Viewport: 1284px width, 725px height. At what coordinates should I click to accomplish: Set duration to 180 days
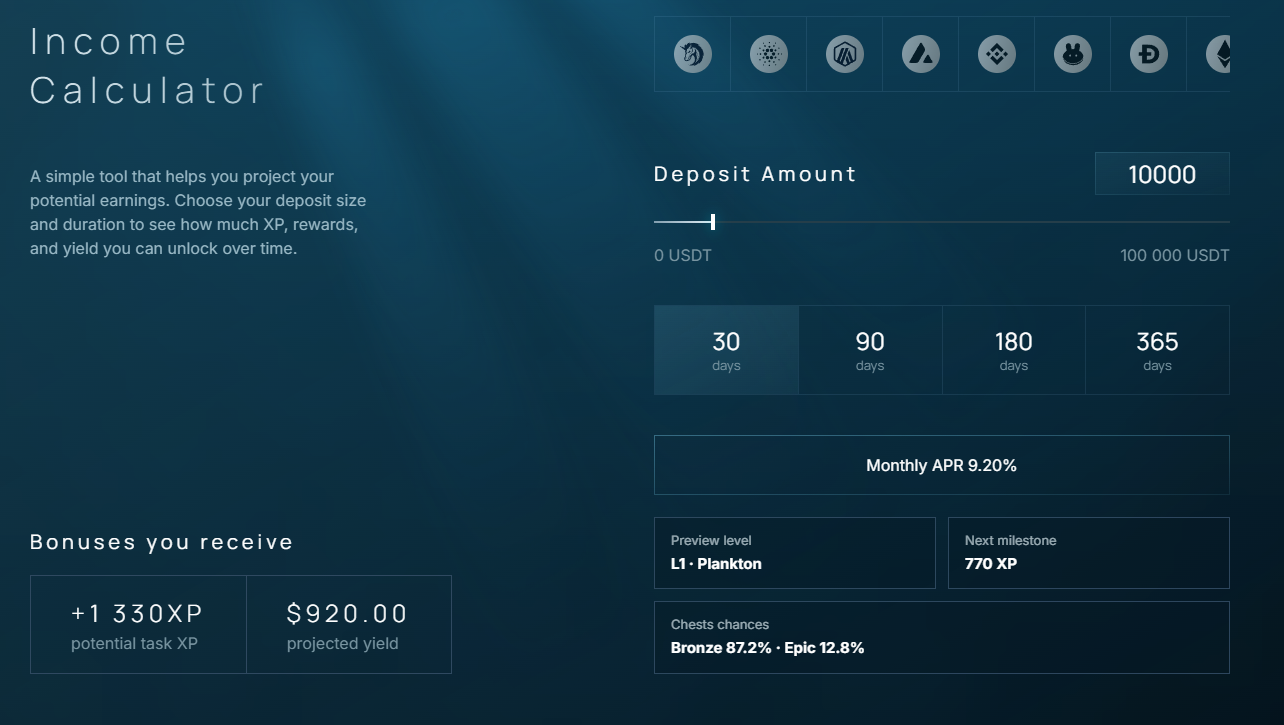[x=1014, y=350]
